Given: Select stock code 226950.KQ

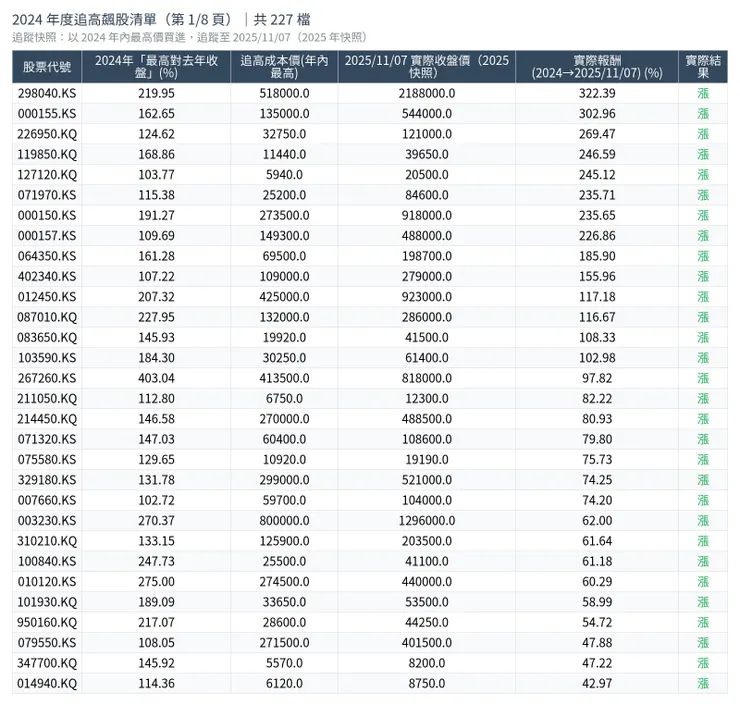Looking at the screenshot, I should 47,134.
